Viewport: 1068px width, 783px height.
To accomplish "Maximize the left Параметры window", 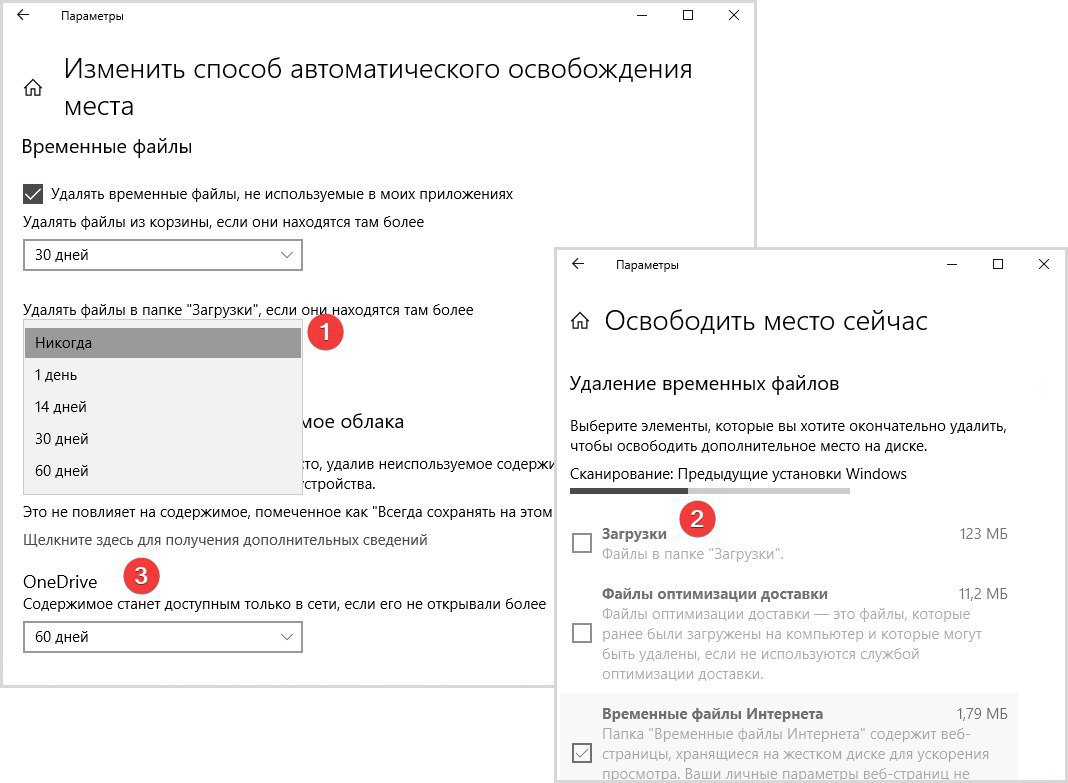I will 688,15.
